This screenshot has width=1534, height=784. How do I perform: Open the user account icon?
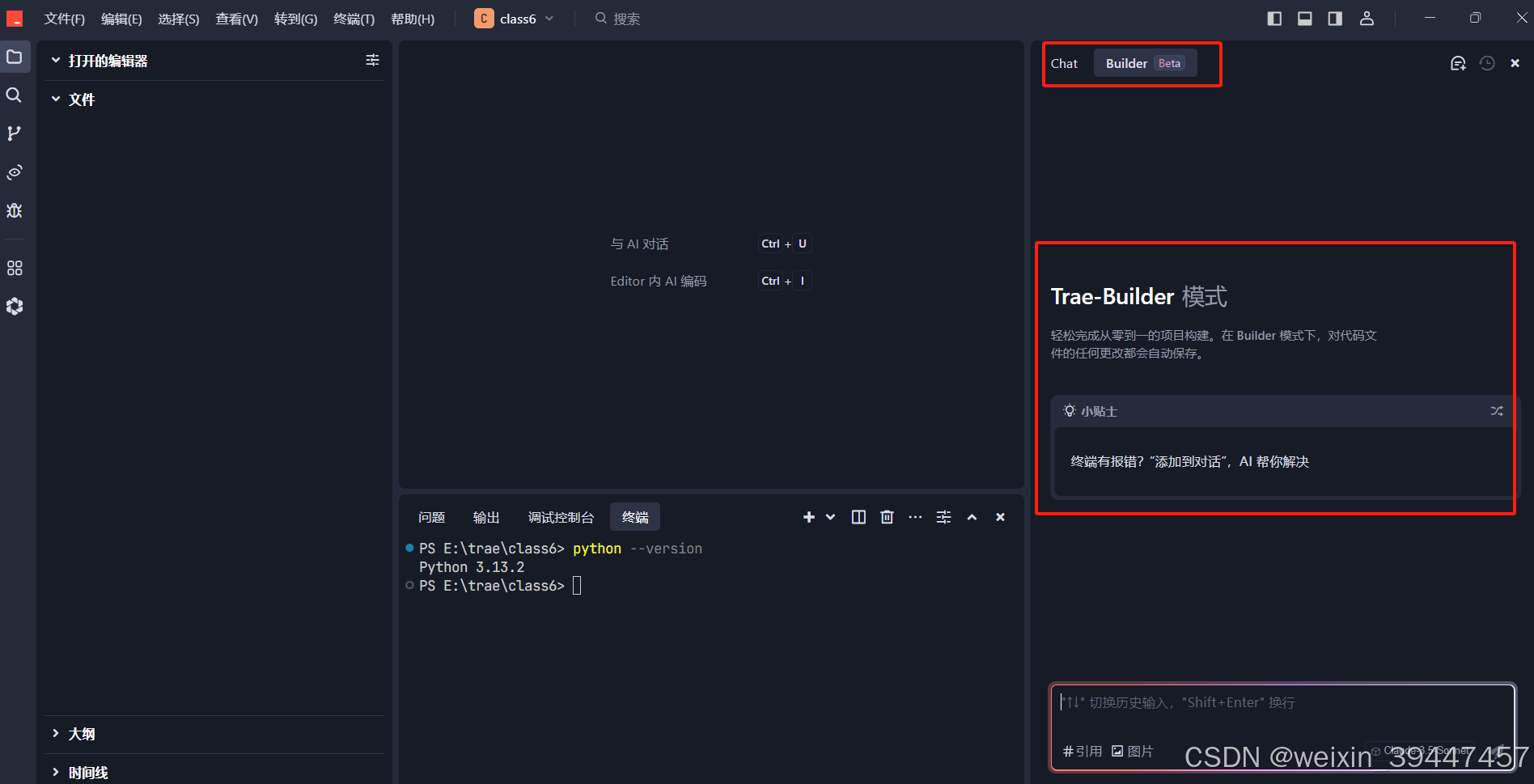tap(1367, 18)
